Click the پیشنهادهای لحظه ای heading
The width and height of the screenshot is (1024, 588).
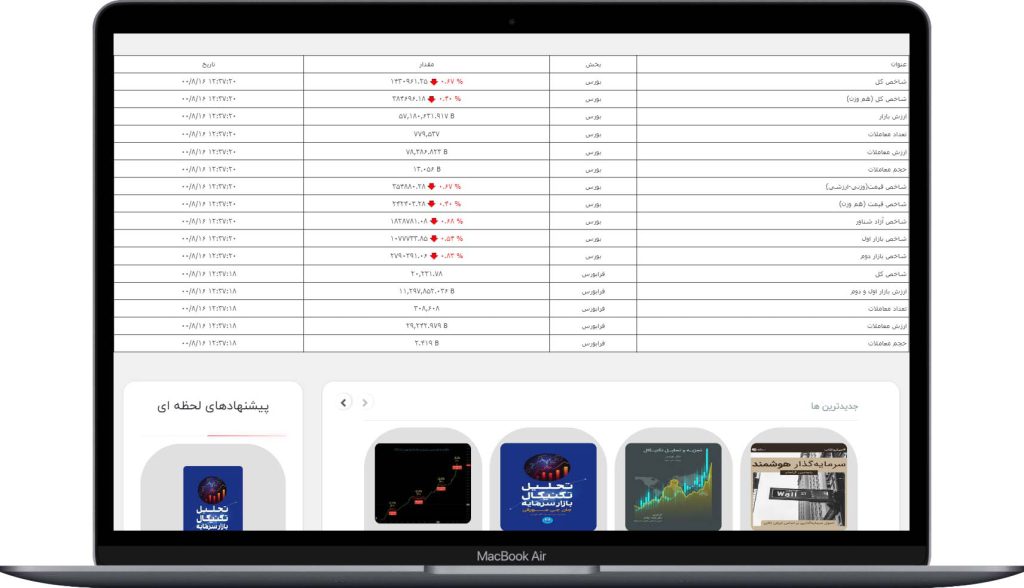click(213, 406)
